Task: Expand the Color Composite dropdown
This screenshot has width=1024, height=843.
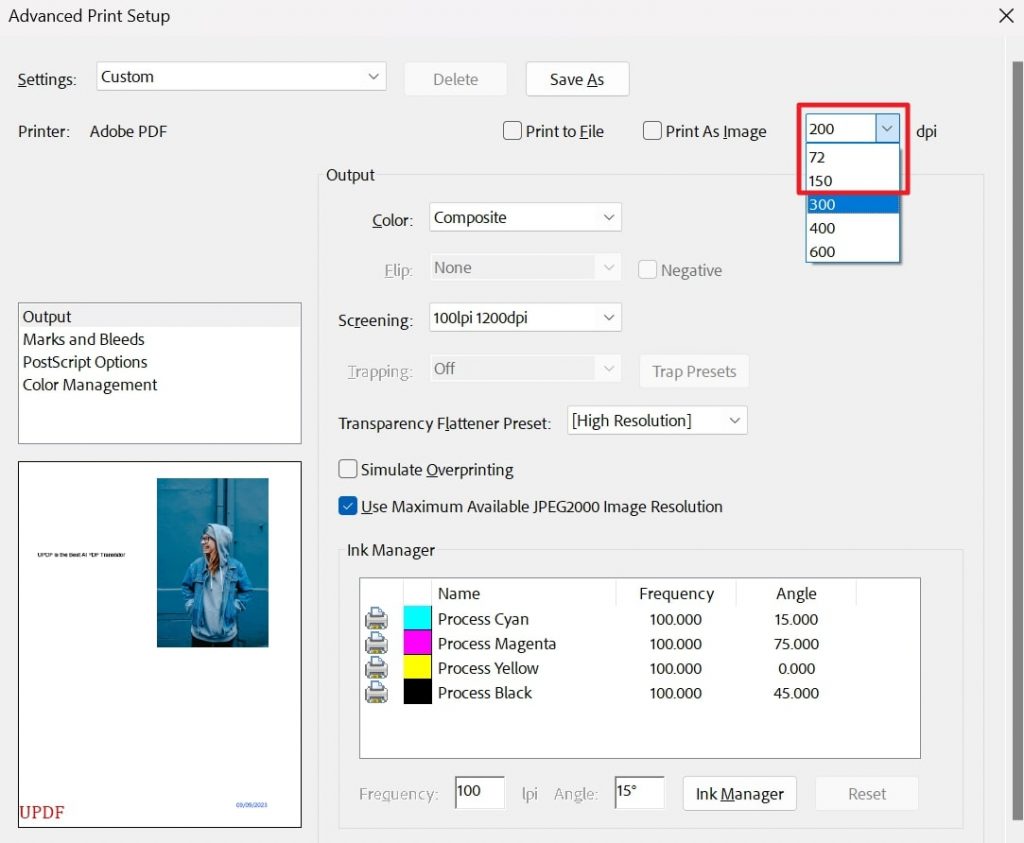Action: [525, 217]
